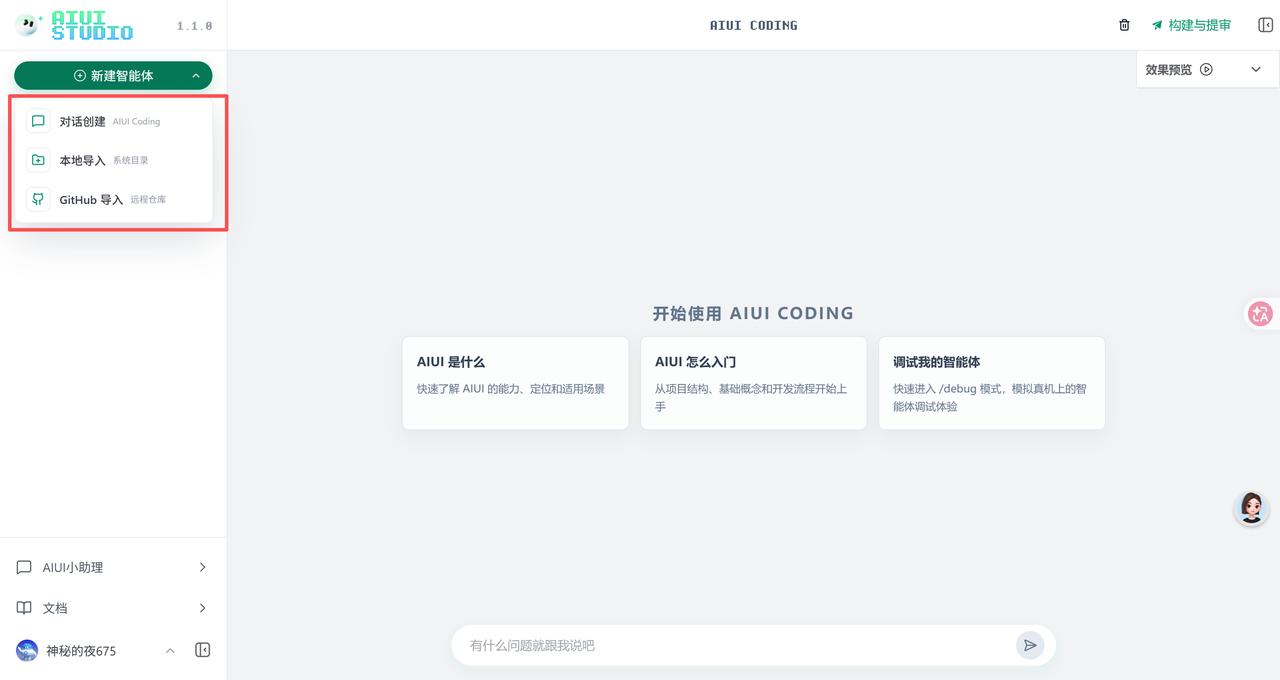Expand the user account chevron

tap(170, 651)
